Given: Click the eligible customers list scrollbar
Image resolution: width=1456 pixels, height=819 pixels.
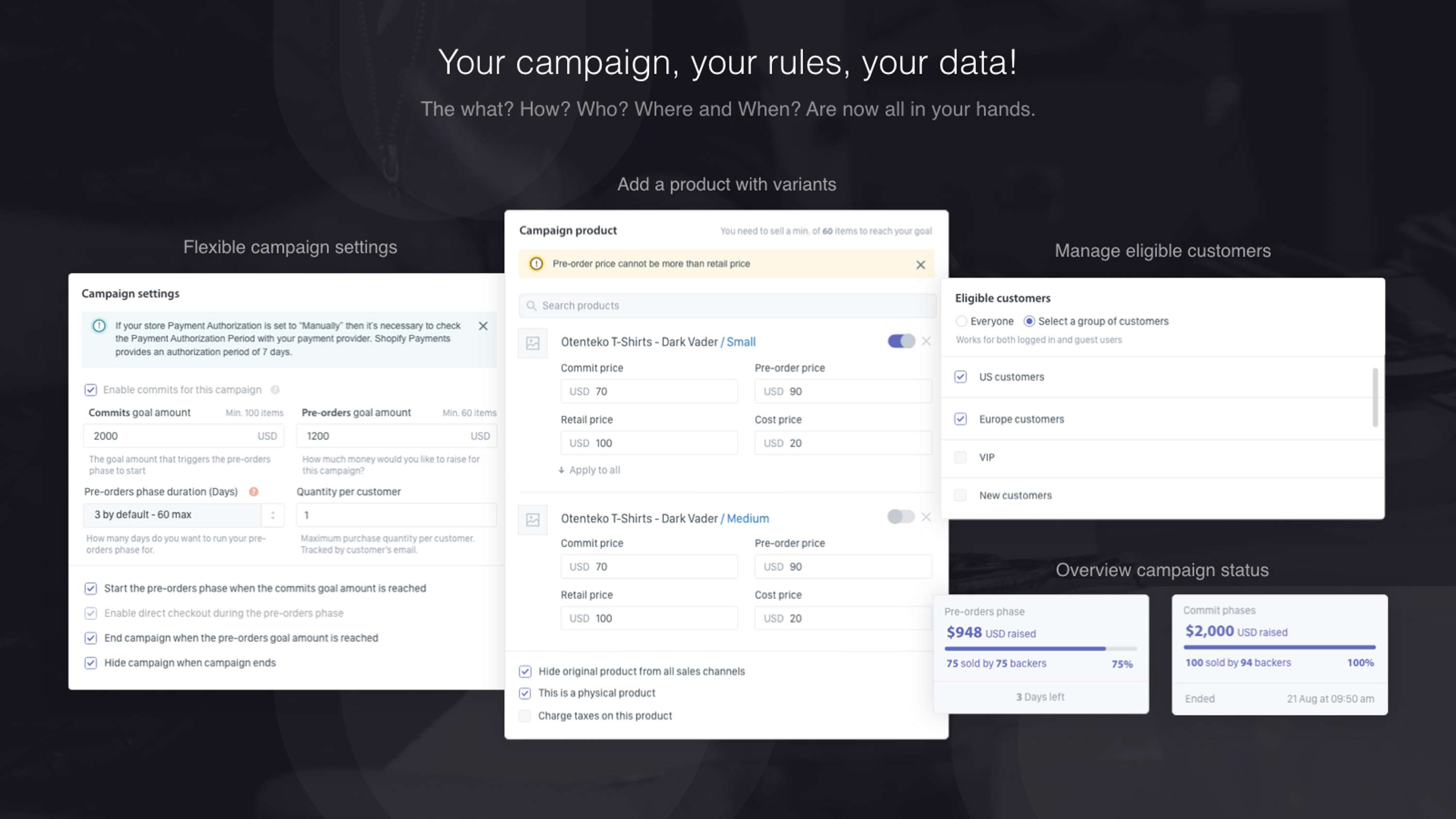Looking at the screenshot, I should [1375, 397].
